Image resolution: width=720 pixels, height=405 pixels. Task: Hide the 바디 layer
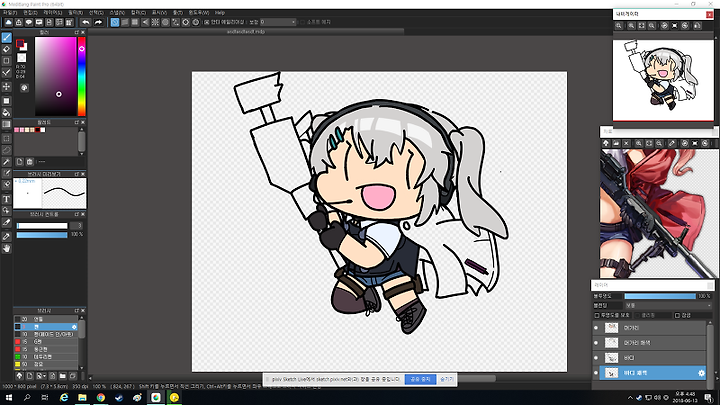click(596, 358)
